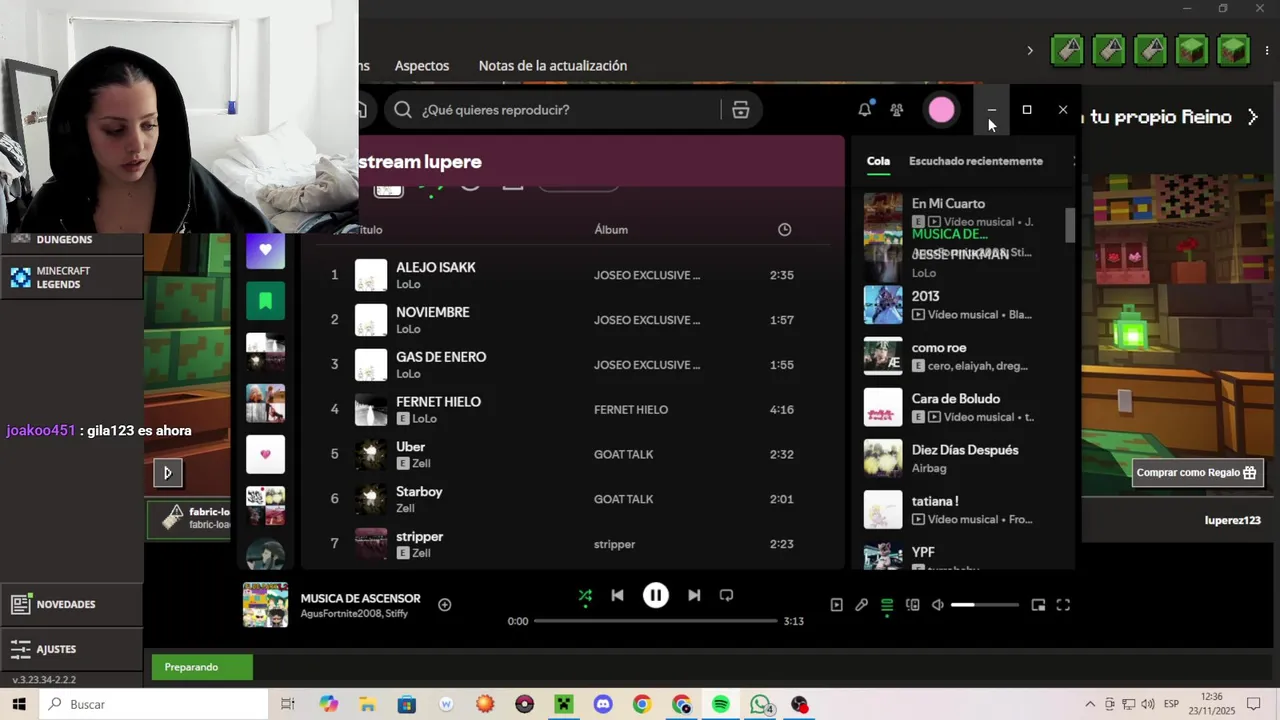Open the Now Playing view icon

click(x=836, y=605)
